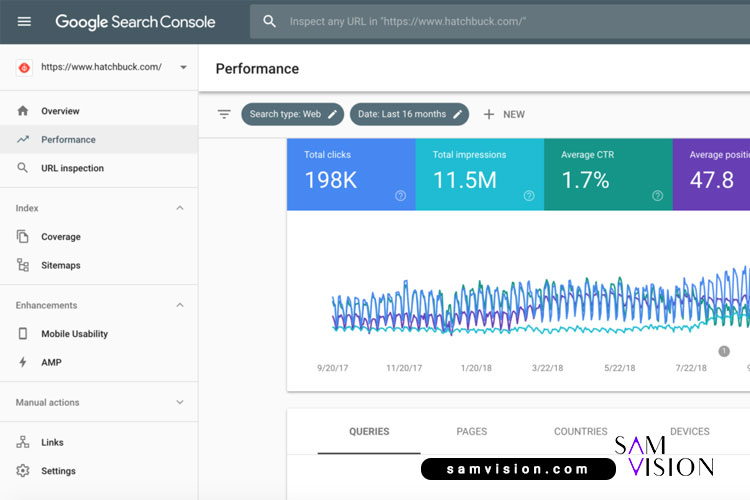Toggle the Average CTR metric card
This screenshot has width=750, height=500.
(x=608, y=175)
